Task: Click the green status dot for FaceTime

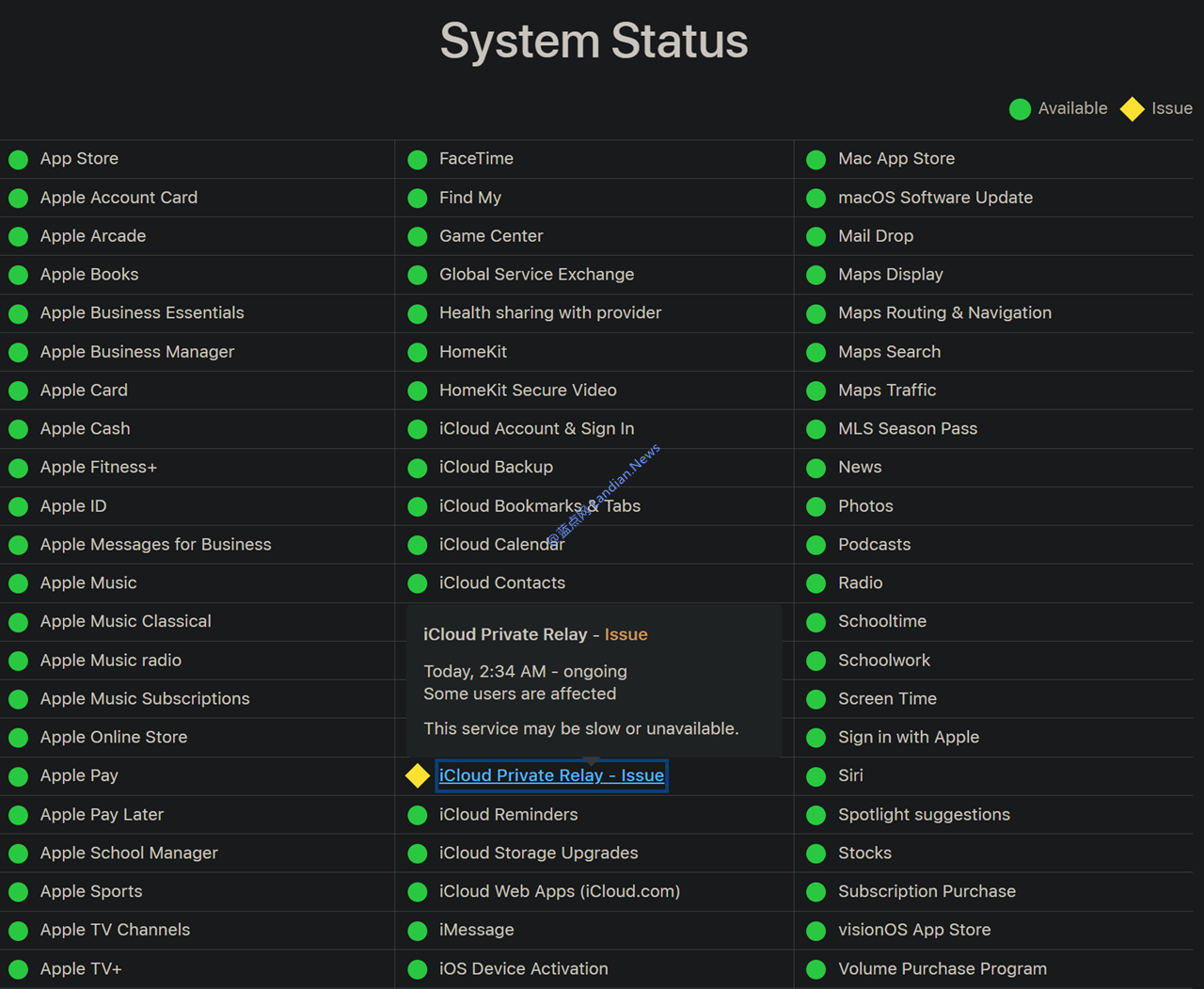Action: 418,159
